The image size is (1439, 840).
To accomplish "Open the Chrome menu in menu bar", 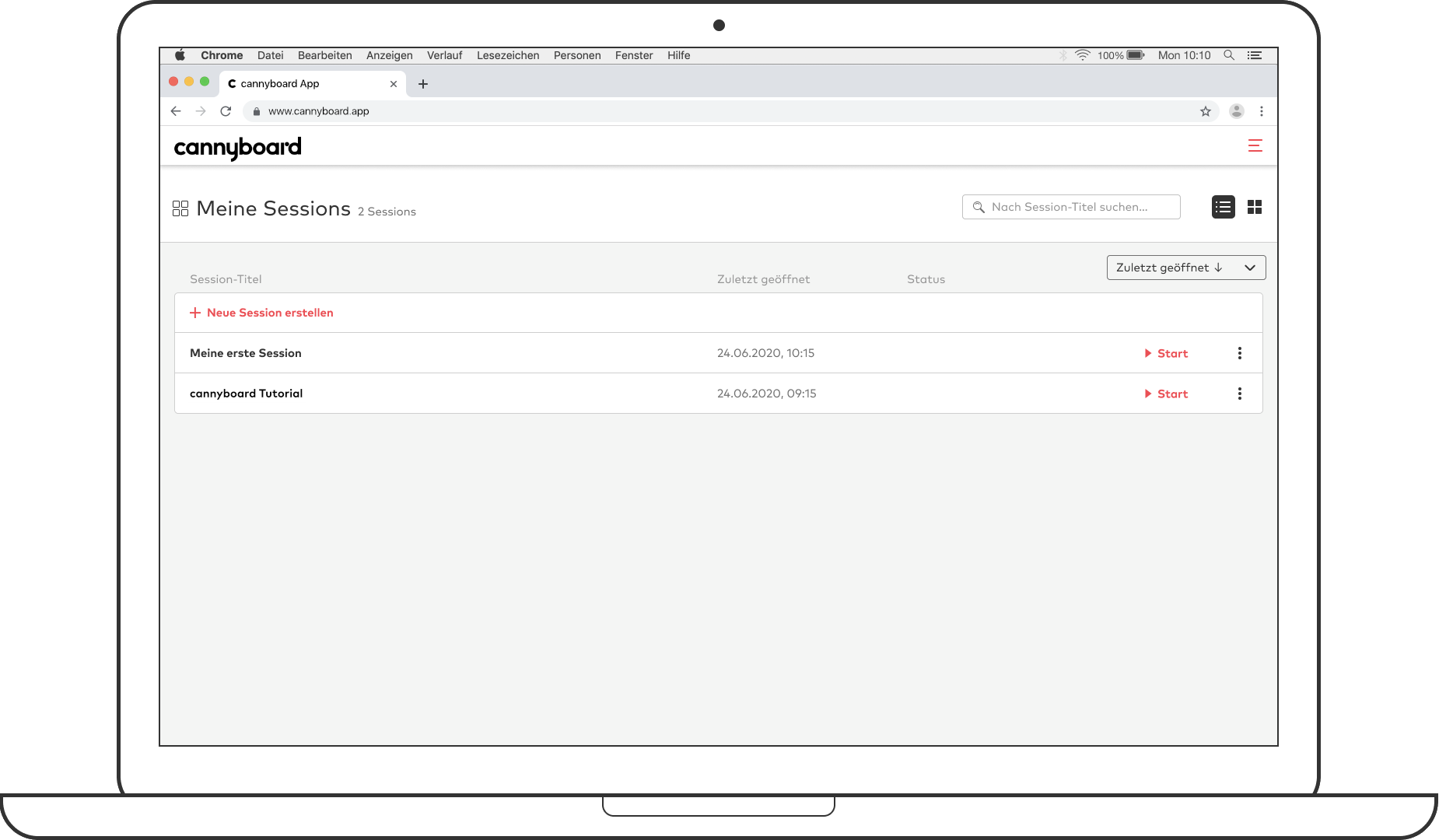I will [222, 55].
